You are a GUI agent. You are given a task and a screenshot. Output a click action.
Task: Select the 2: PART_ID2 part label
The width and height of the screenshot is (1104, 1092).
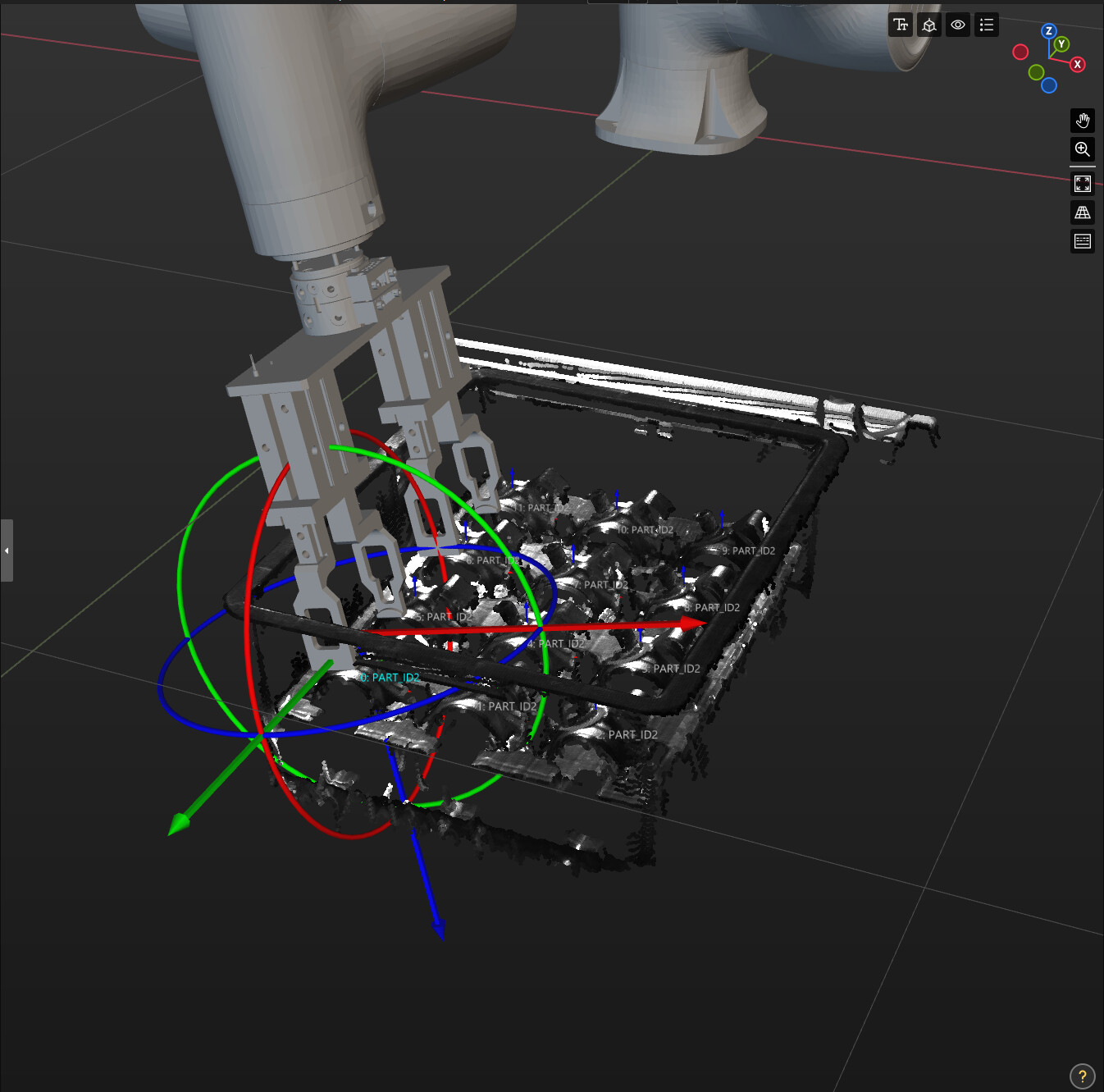627,735
